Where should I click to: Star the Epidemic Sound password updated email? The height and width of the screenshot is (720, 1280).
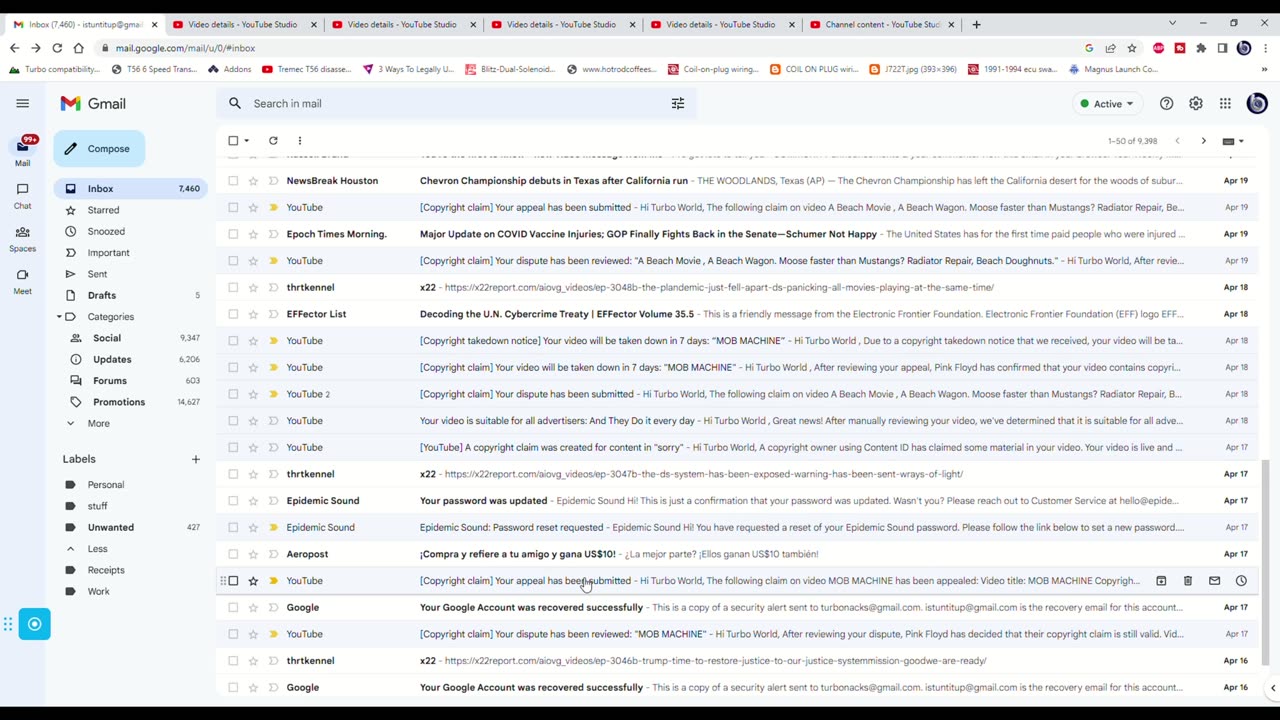(x=253, y=501)
